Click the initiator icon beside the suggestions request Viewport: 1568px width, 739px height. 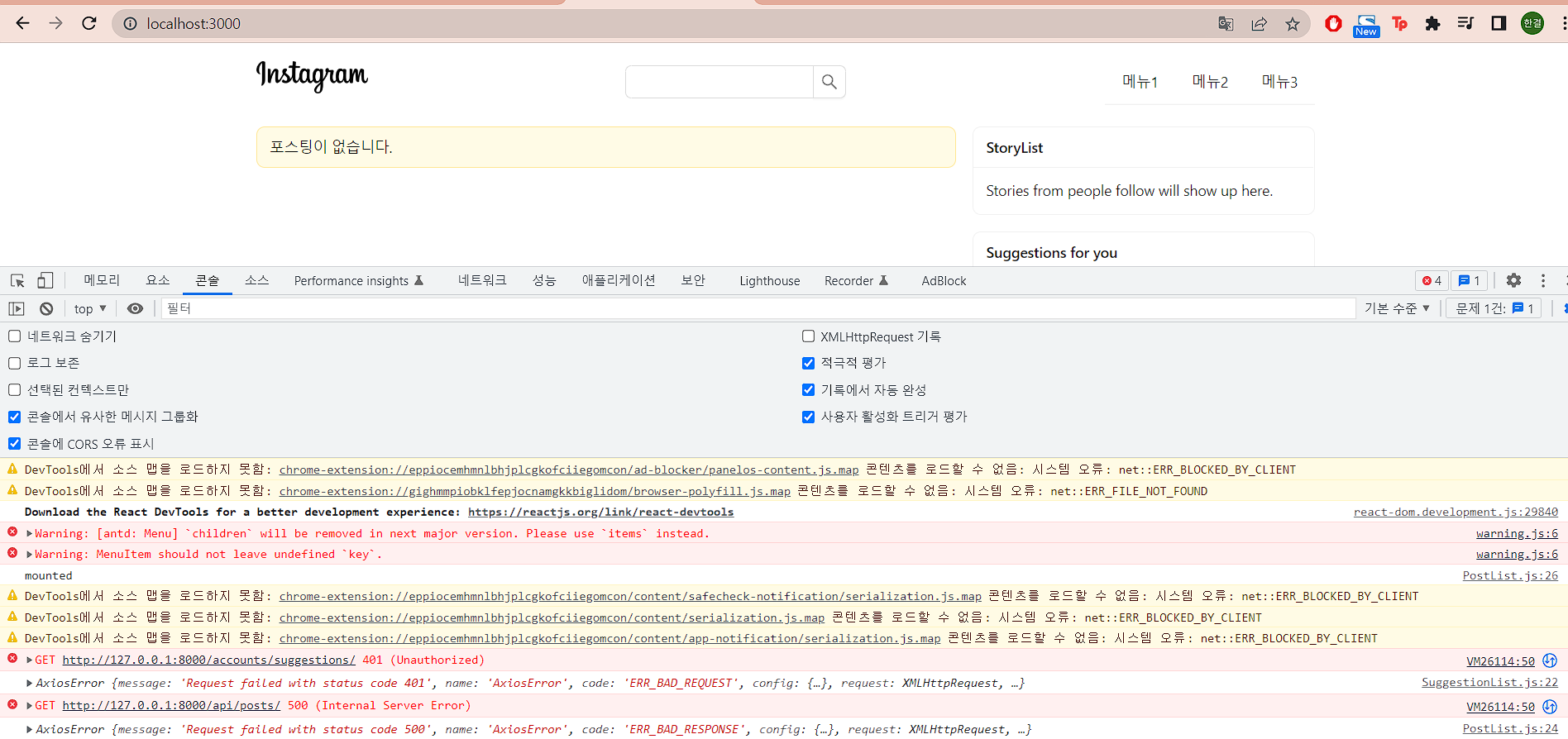pos(1550,660)
